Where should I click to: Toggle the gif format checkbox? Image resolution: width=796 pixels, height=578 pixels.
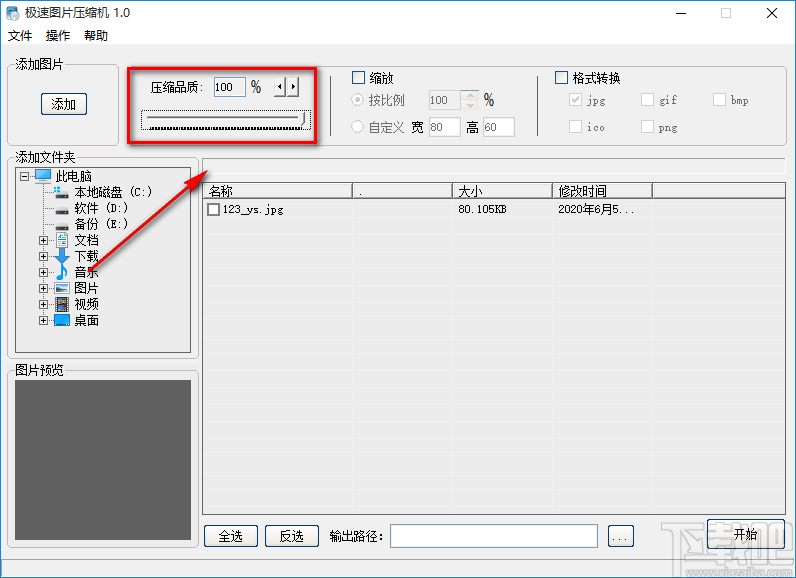point(647,99)
